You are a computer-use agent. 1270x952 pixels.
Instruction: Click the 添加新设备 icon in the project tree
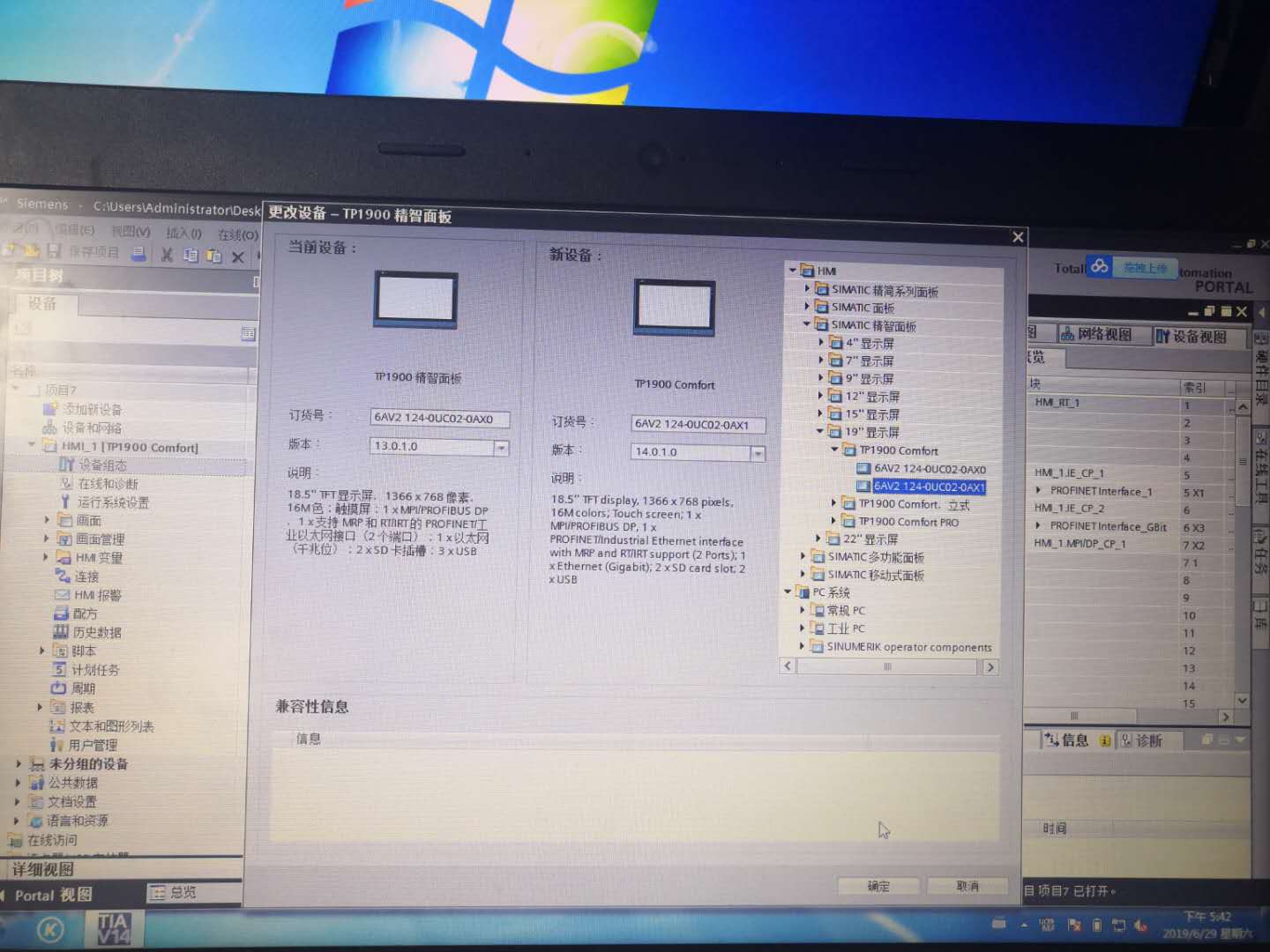coord(51,409)
